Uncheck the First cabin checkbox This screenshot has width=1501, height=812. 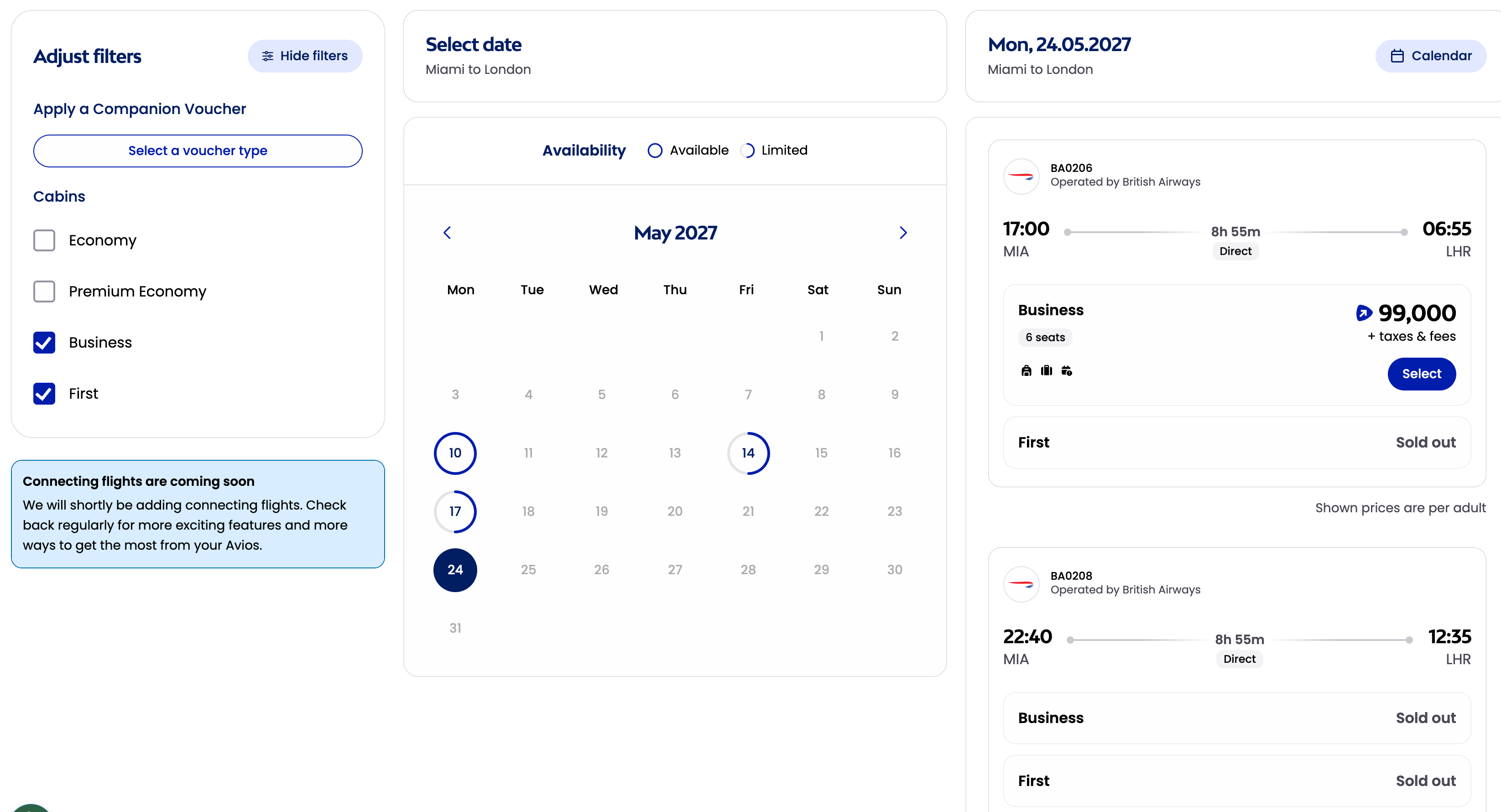44,394
